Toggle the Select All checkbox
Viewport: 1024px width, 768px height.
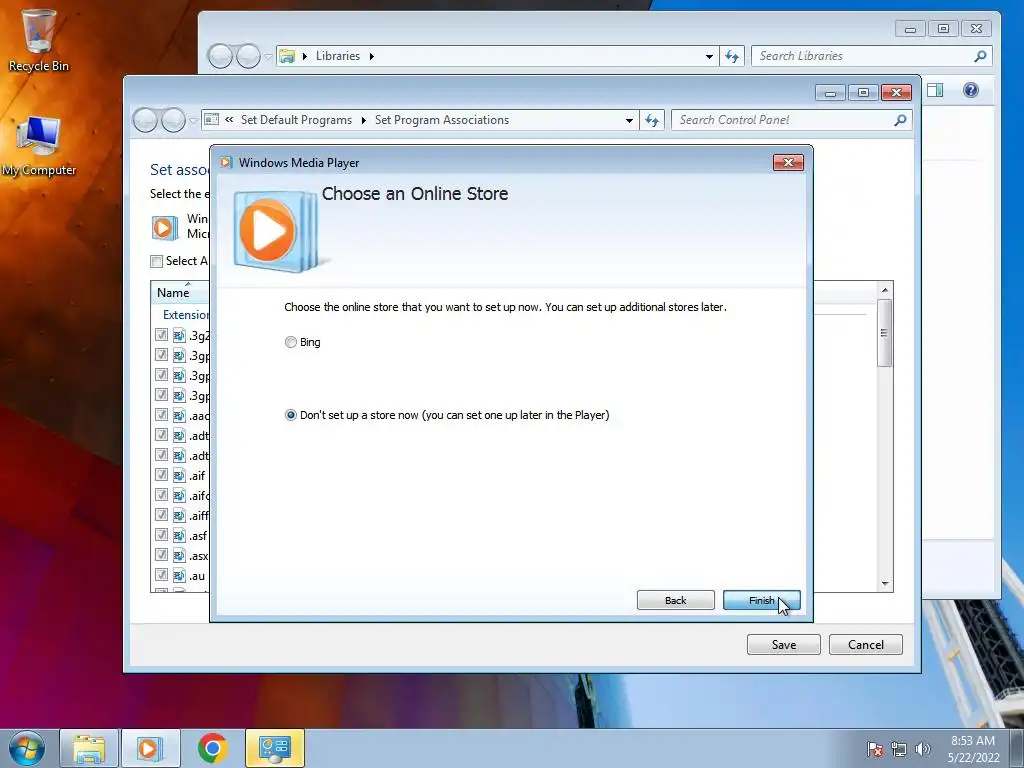156,261
